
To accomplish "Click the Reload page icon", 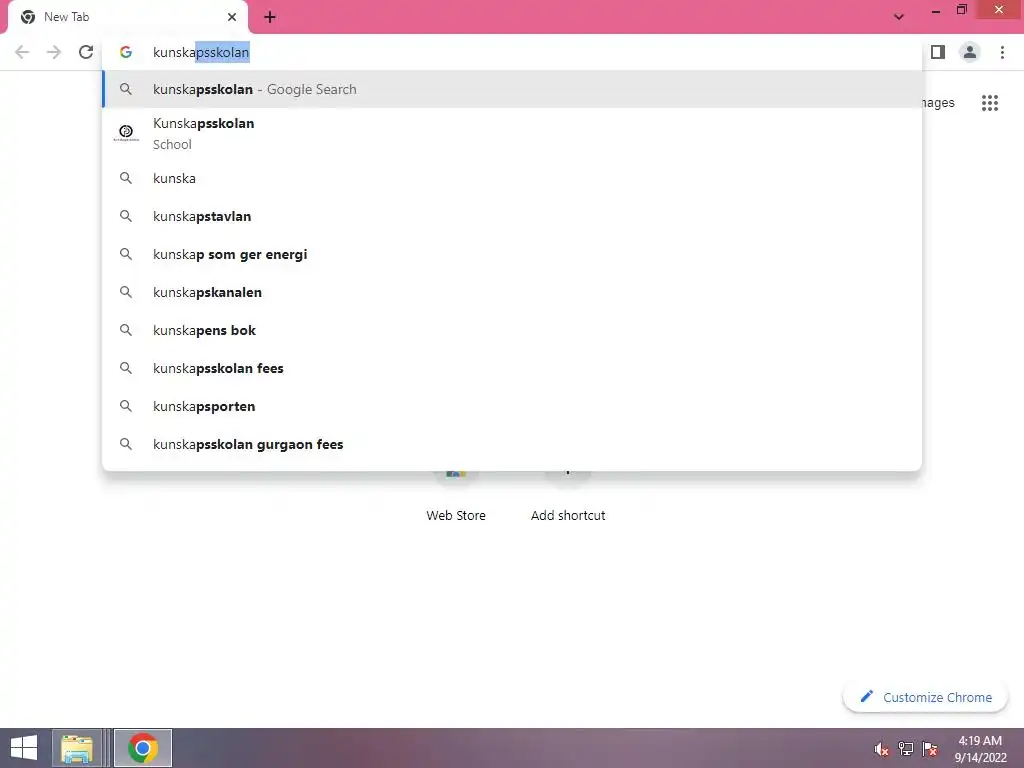I will tap(86, 52).
